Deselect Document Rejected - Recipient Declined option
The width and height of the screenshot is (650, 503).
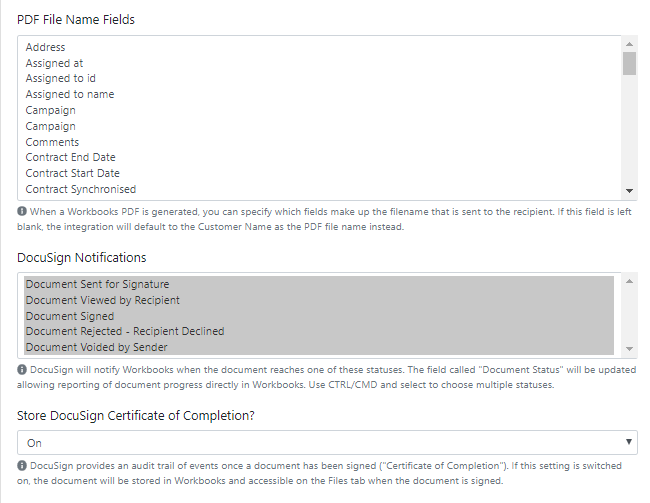tap(319, 331)
